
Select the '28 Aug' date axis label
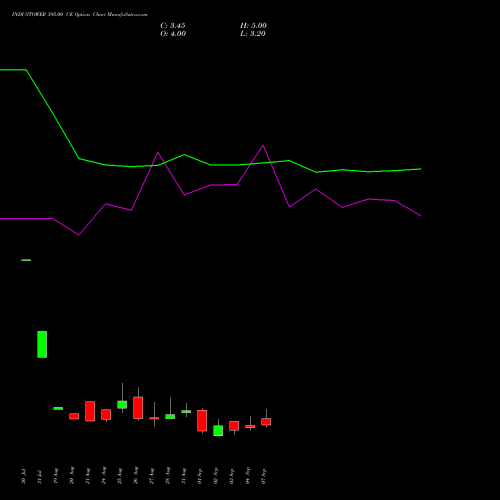(168, 476)
